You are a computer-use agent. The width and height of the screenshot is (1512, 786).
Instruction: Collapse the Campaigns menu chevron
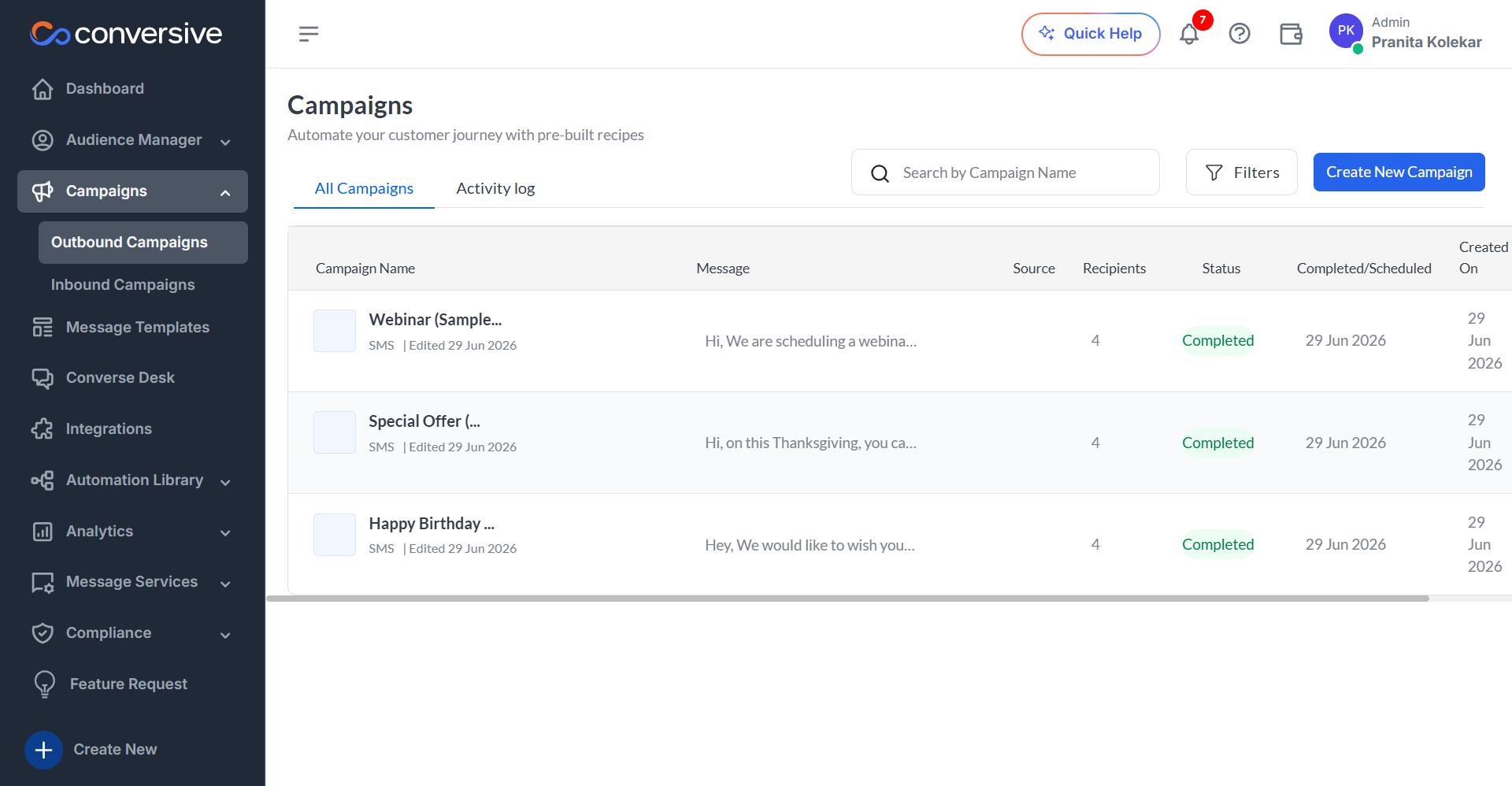point(225,193)
